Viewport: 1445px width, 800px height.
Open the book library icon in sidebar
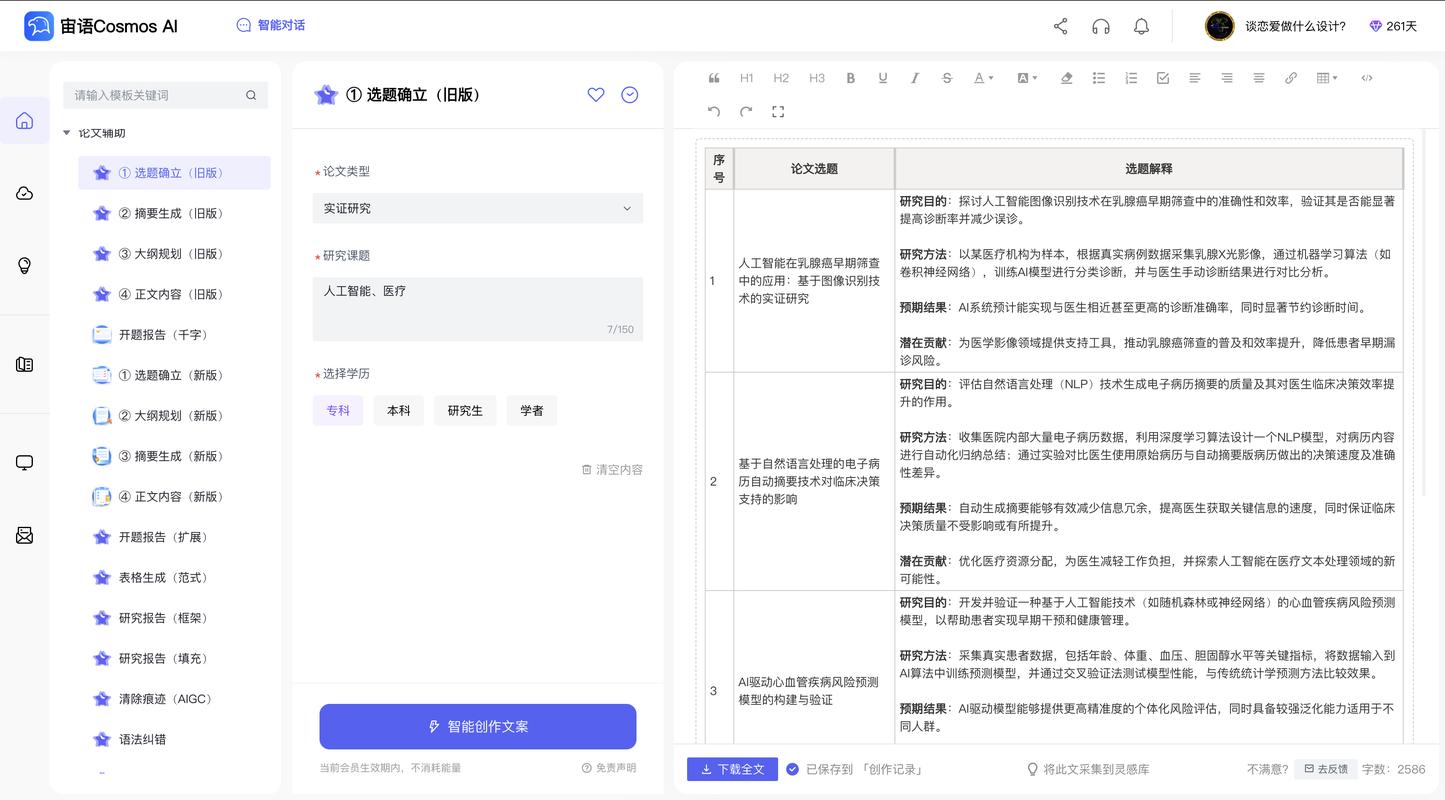tap(25, 364)
